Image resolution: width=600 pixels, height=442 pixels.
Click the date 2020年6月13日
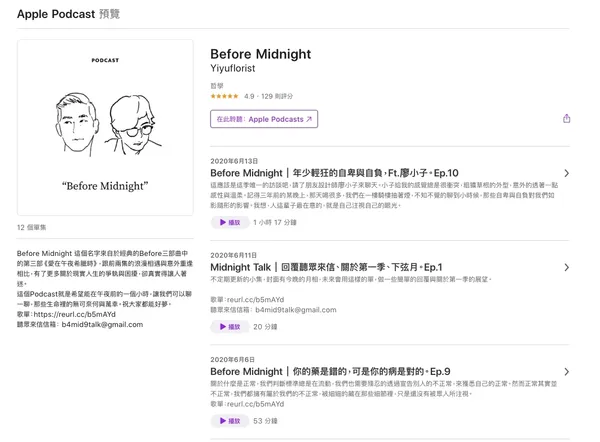coord(234,161)
